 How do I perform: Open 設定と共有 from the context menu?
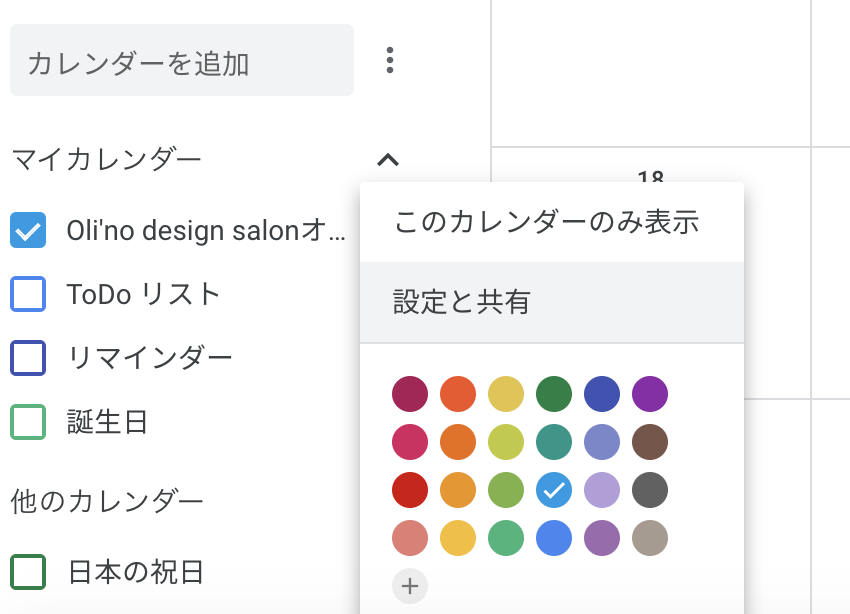[x=552, y=302]
